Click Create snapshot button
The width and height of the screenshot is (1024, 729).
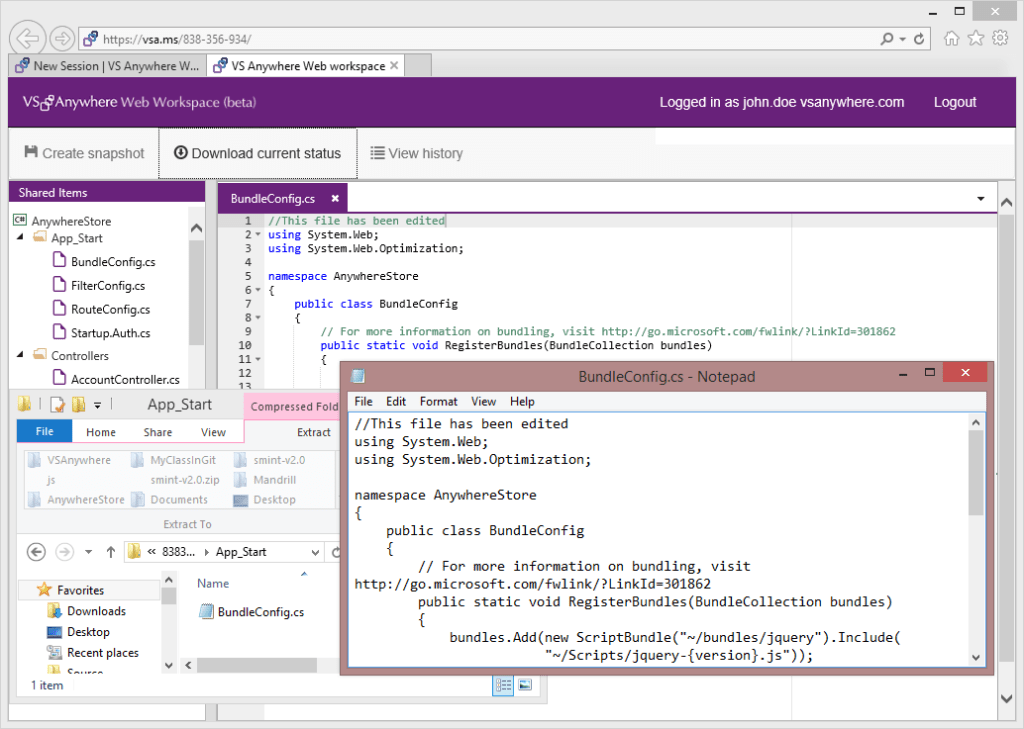(x=85, y=153)
